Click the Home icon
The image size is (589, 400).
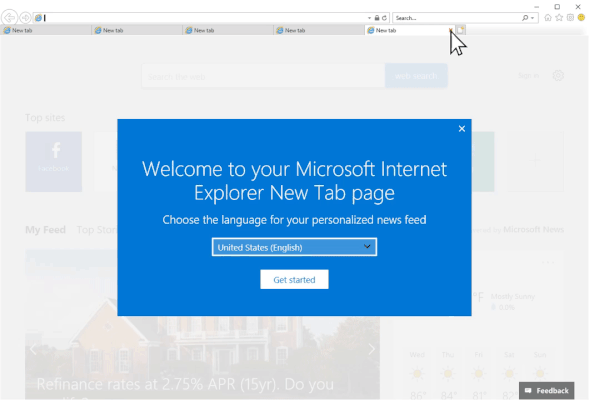coord(548,18)
